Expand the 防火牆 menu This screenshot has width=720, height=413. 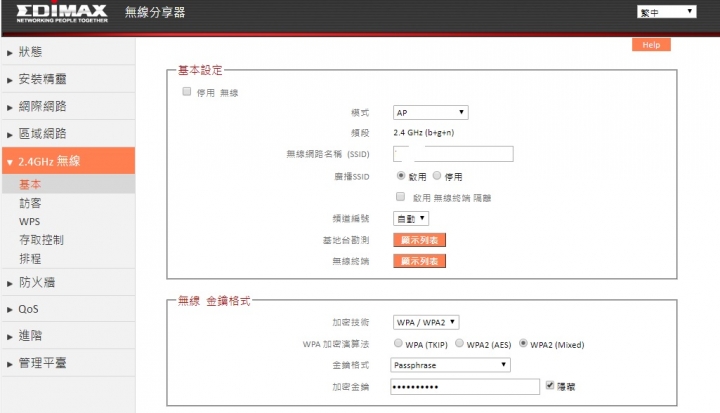(x=68, y=283)
